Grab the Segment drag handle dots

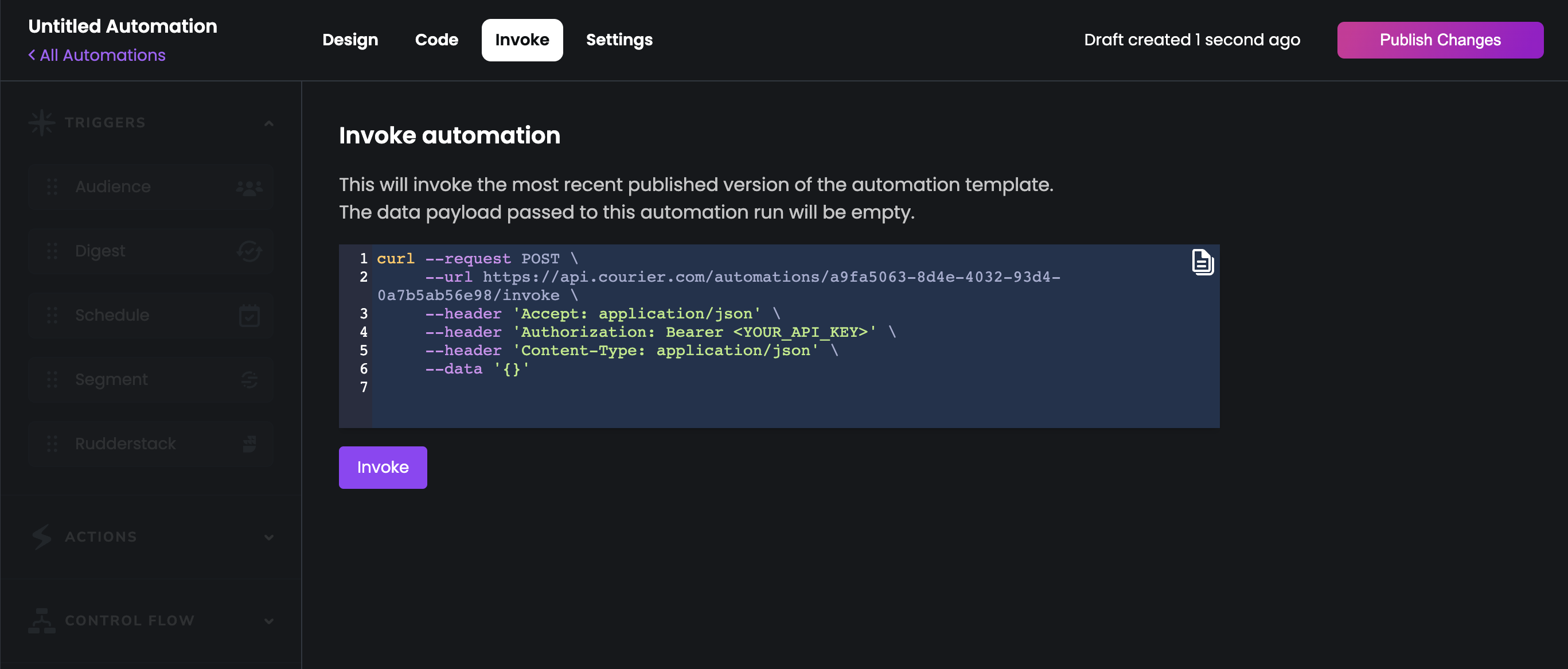coord(52,380)
